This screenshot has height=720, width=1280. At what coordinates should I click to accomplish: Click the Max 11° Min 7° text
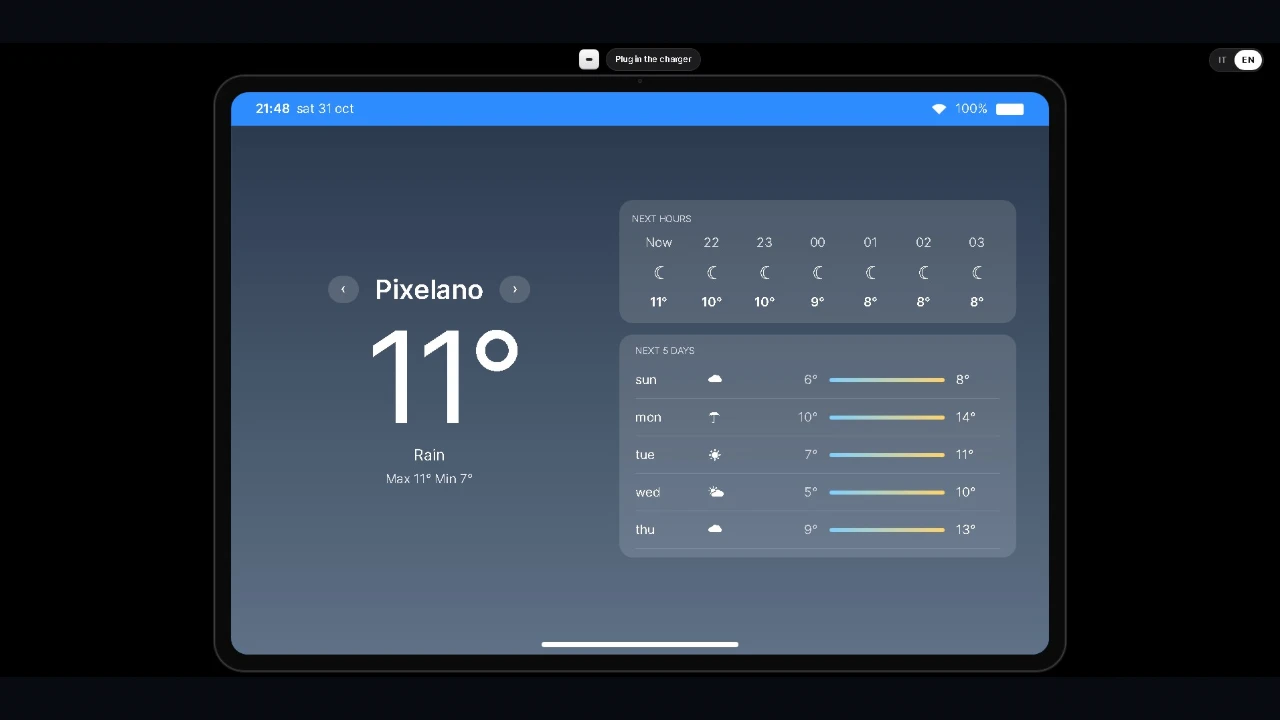click(x=429, y=479)
